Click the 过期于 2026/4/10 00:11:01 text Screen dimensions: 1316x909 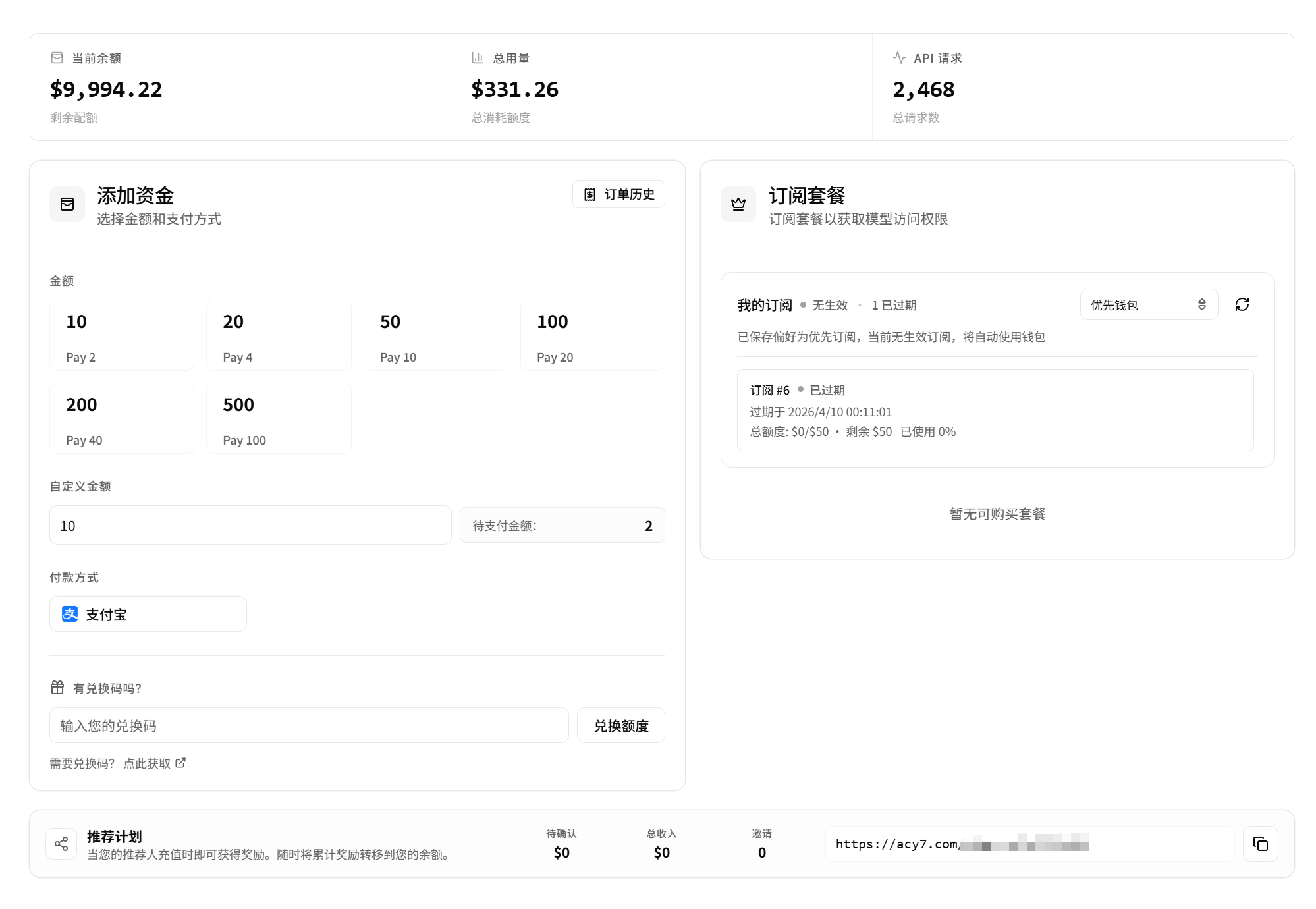pyautogui.click(x=821, y=412)
